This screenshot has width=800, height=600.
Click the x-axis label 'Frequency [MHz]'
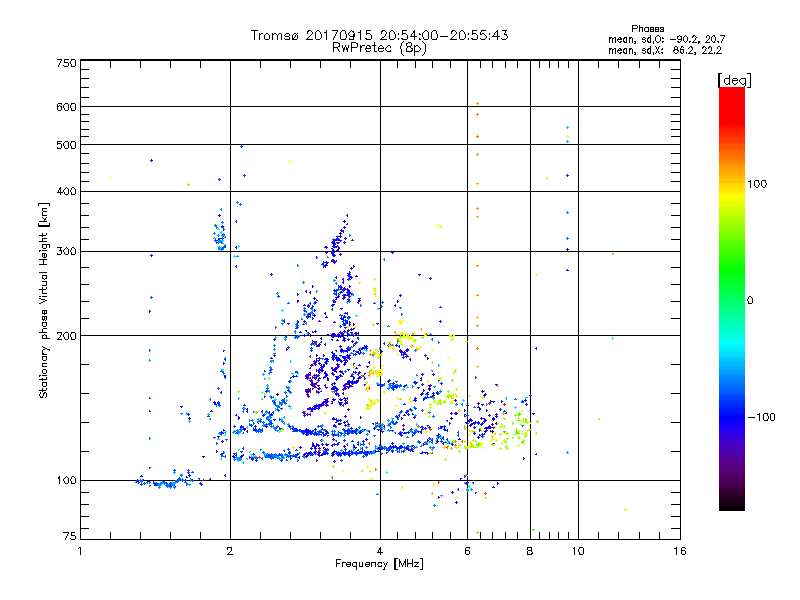pos(379,564)
